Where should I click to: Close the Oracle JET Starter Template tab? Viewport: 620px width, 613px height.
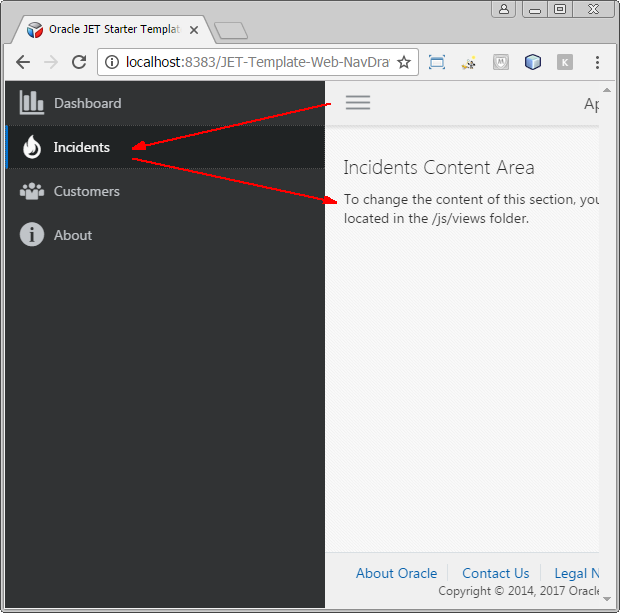coord(194,30)
